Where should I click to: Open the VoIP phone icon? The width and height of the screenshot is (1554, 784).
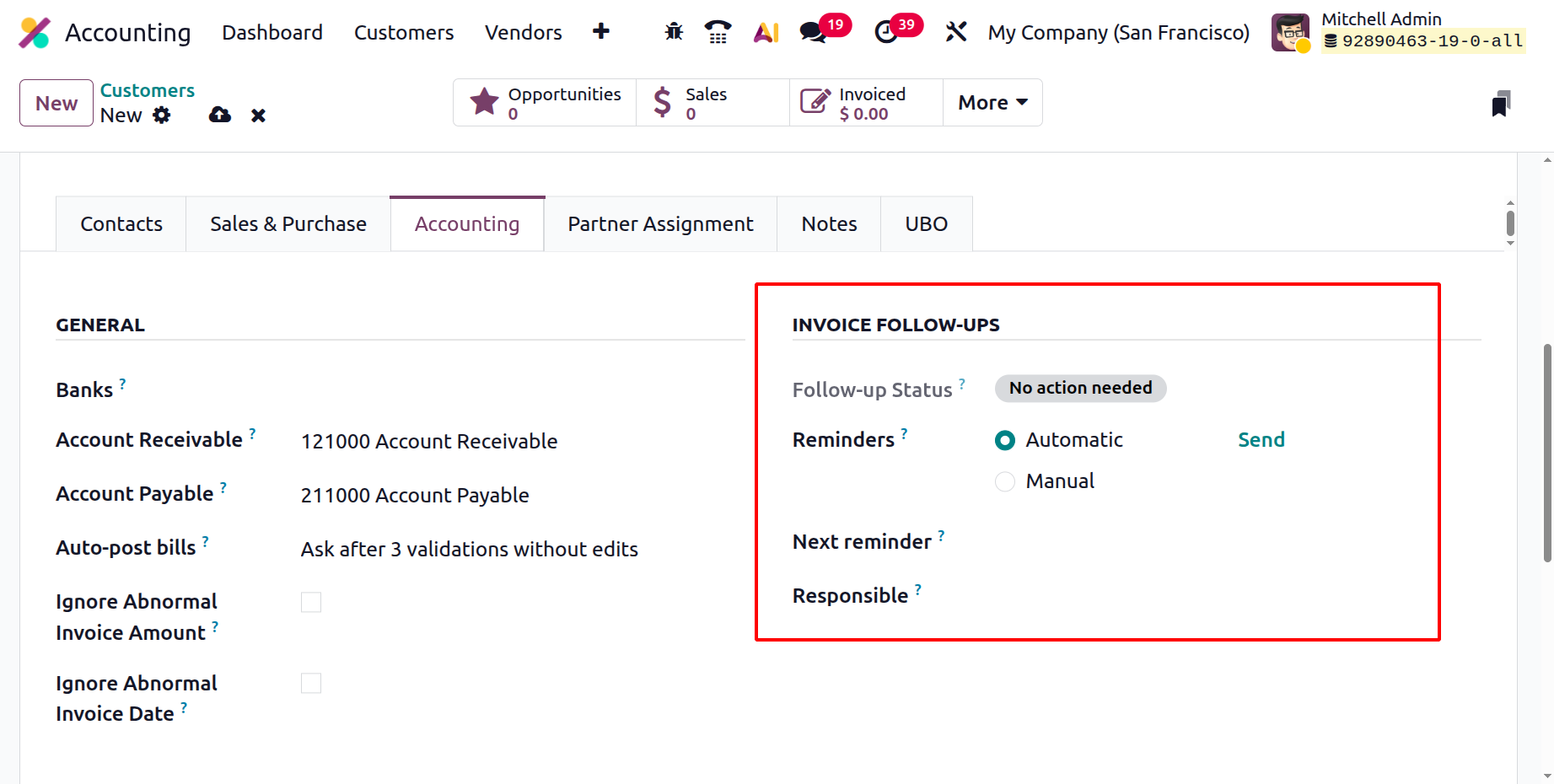click(x=718, y=32)
